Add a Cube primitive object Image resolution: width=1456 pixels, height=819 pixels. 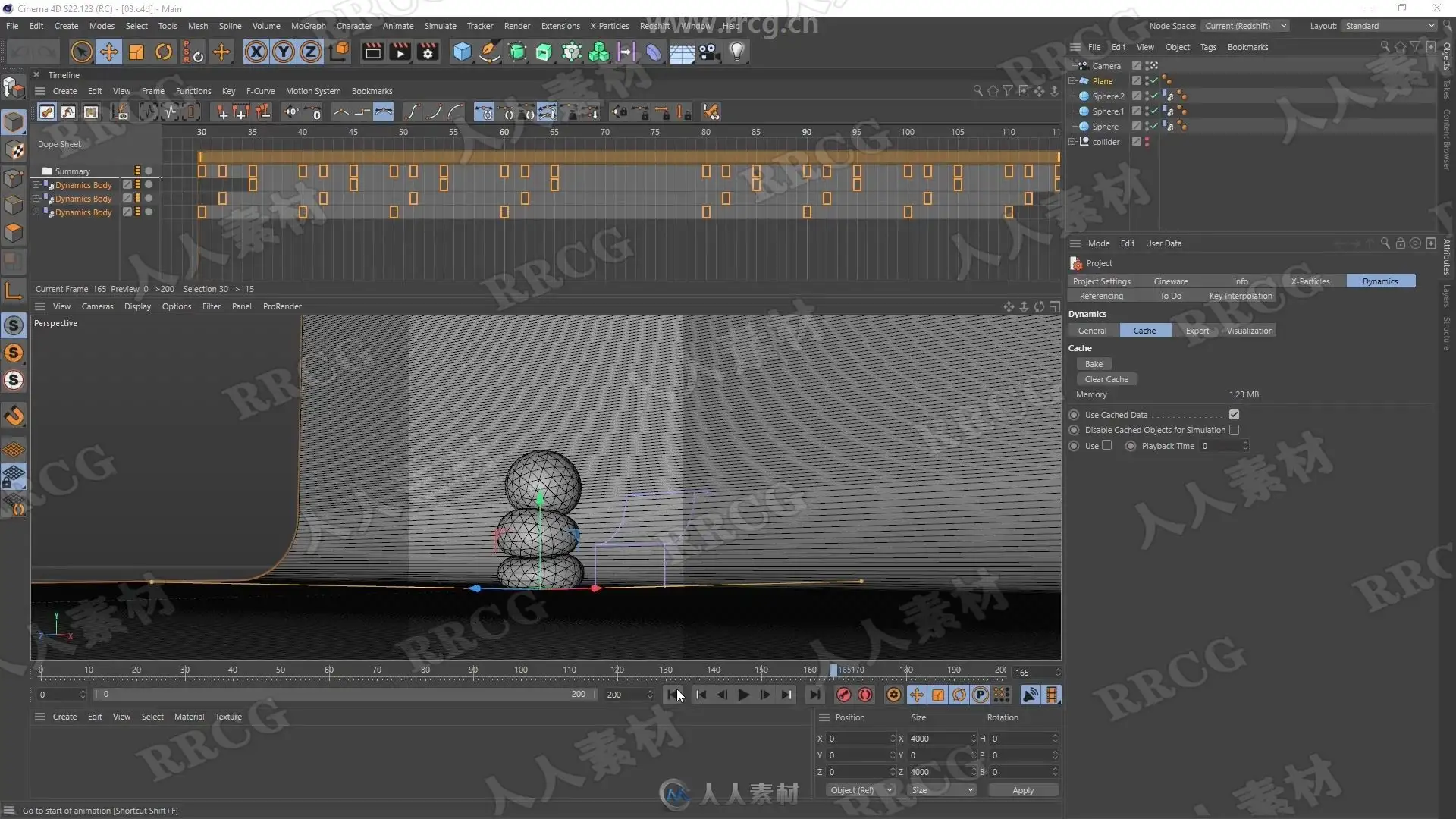pyautogui.click(x=461, y=52)
